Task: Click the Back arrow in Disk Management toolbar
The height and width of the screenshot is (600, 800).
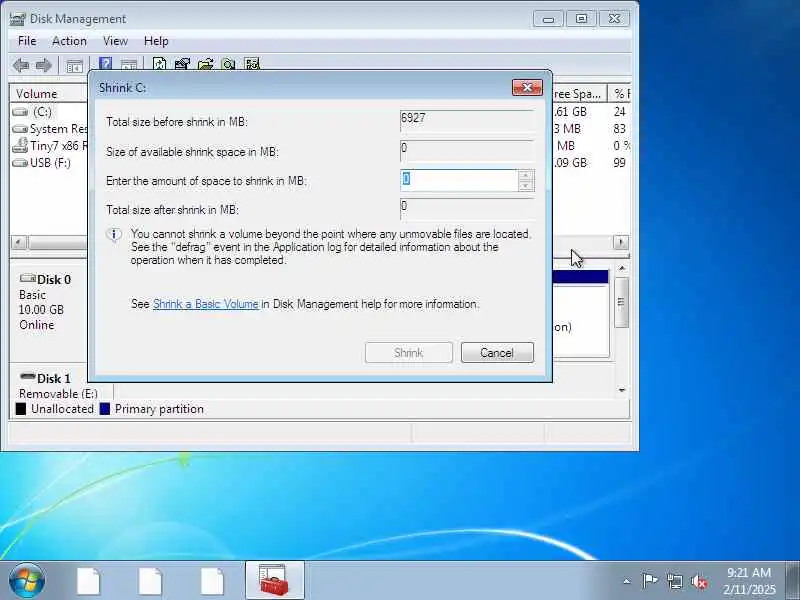Action: [21, 65]
